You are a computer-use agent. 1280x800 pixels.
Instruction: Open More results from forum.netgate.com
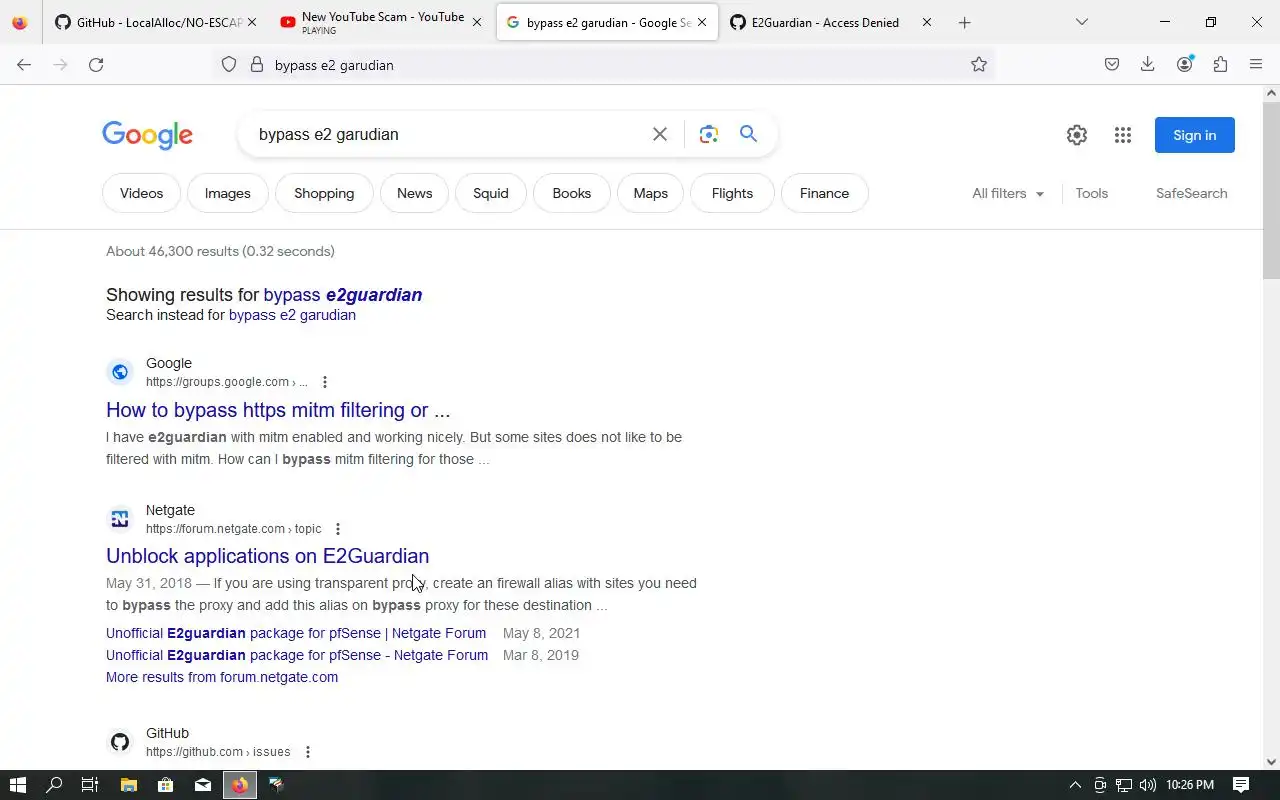tap(222, 677)
